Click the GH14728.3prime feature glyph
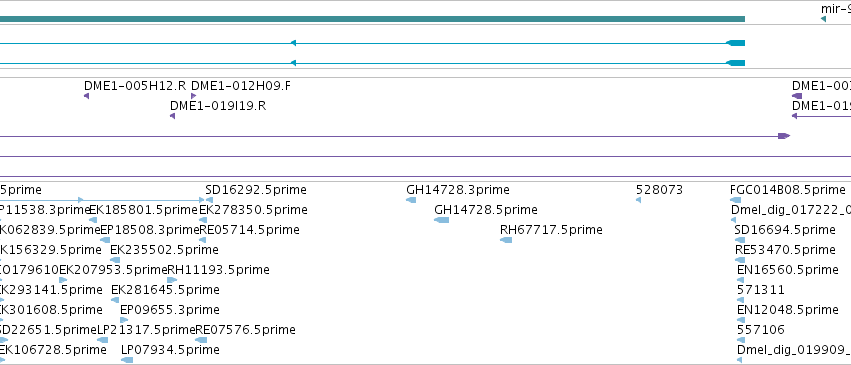 click(x=411, y=200)
